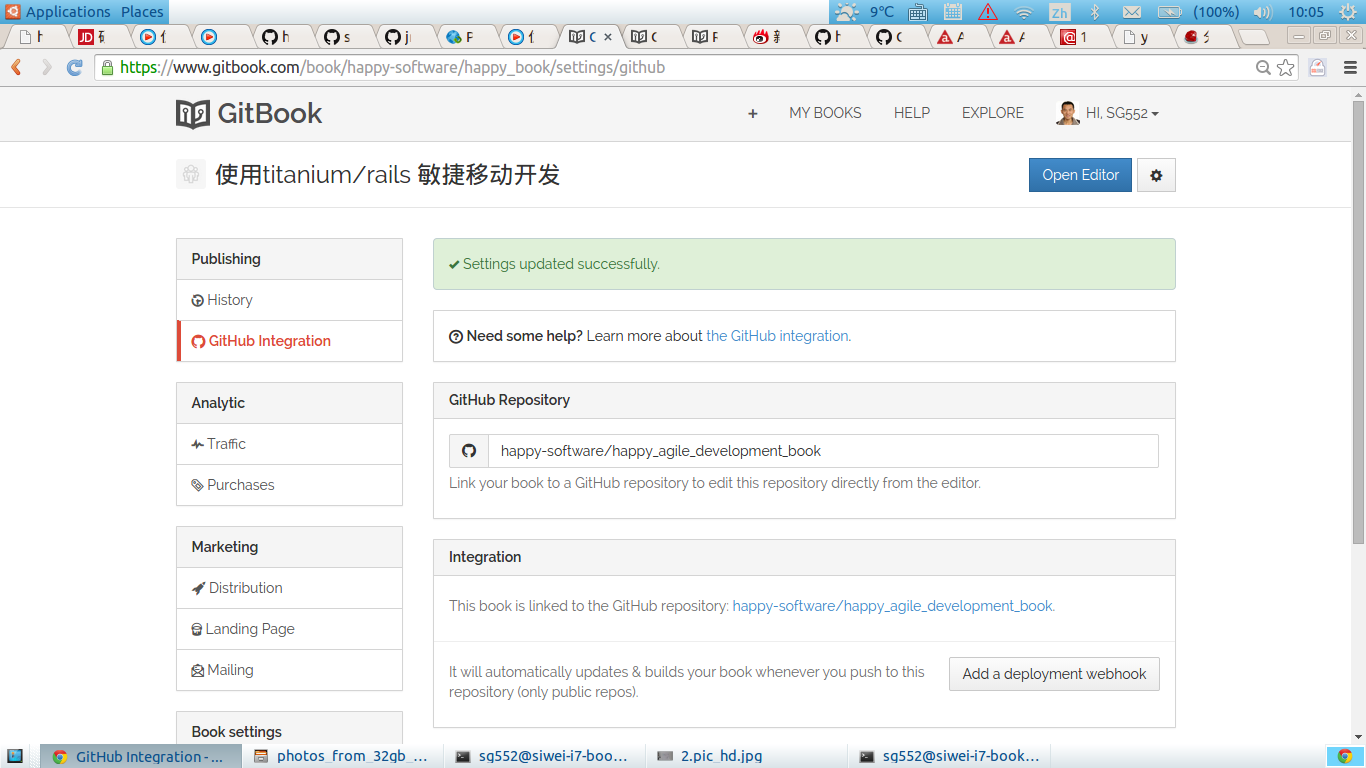Viewport: 1366px width, 768px height.
Task: Switch to 2.pic_hd.jpg taskbar window
Action: coord(744,756)
